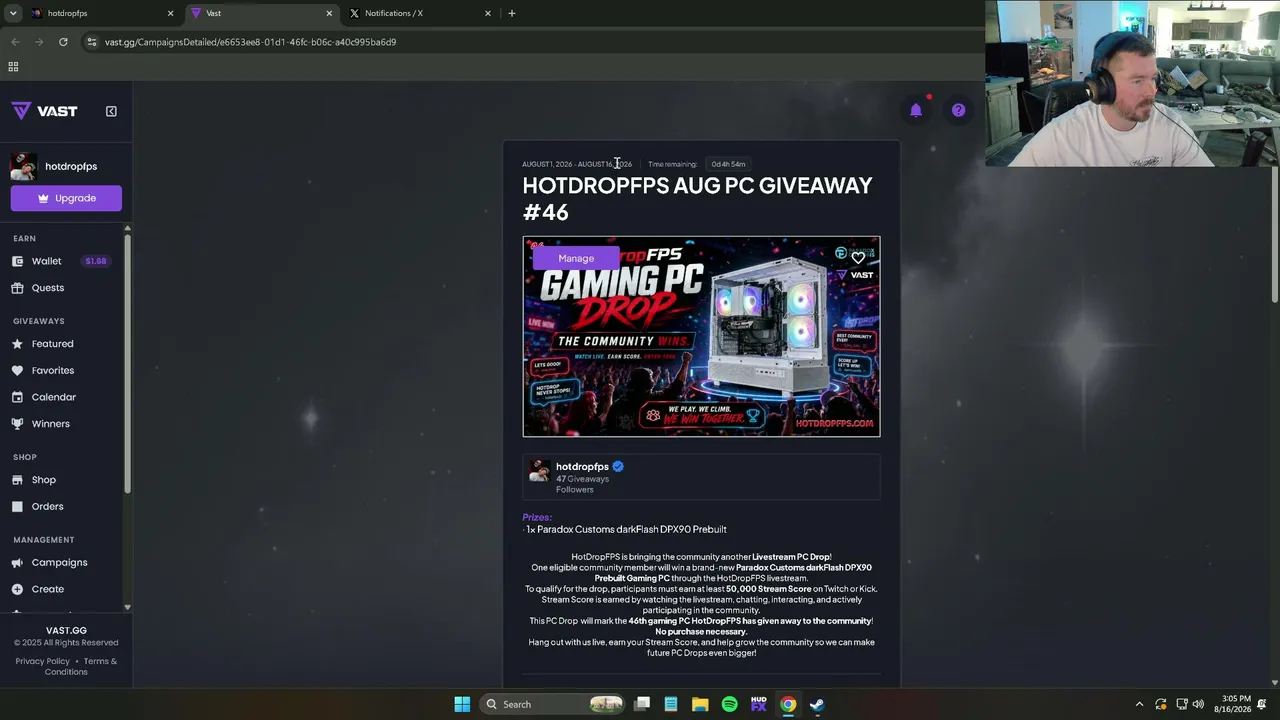Collapse the Vast sidebar panel
Image resolution: width=1280 pixels, height=720 pixels.
111,111
